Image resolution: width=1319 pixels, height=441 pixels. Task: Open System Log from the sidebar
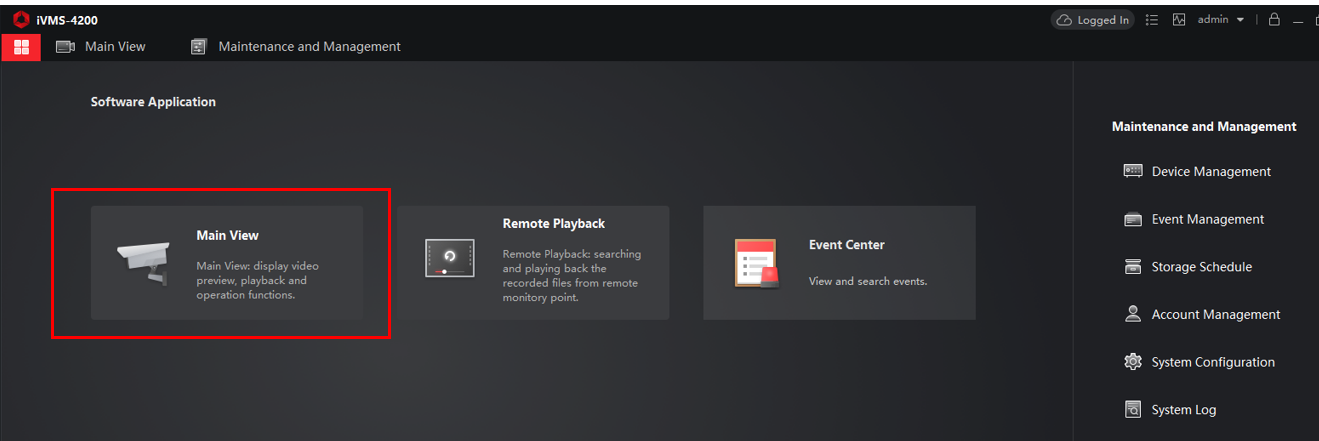tap(1184, 410)
